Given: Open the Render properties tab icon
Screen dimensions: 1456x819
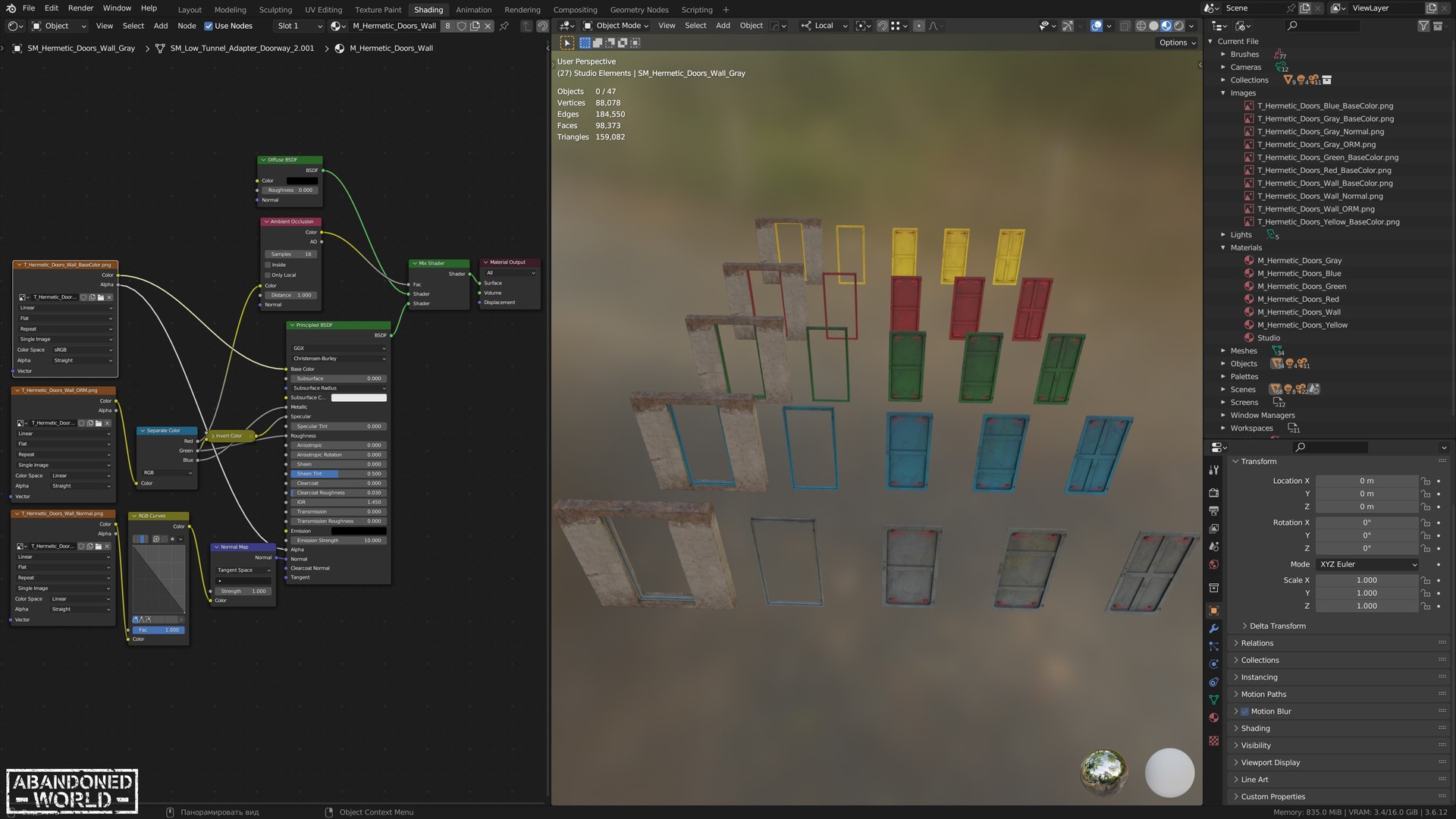Looking at the screenshot, I should point(1213,493).
